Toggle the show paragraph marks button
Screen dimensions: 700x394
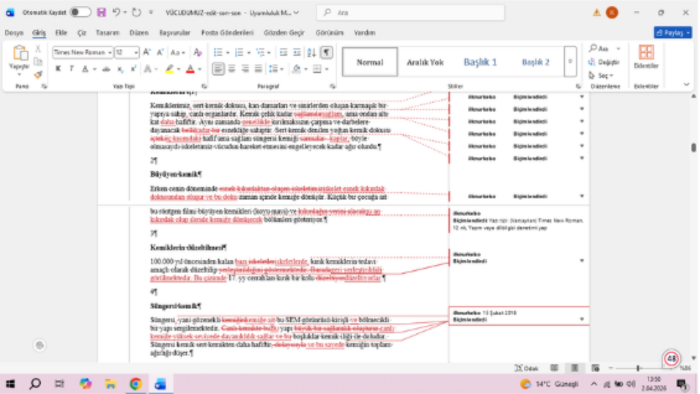point(327,53)
